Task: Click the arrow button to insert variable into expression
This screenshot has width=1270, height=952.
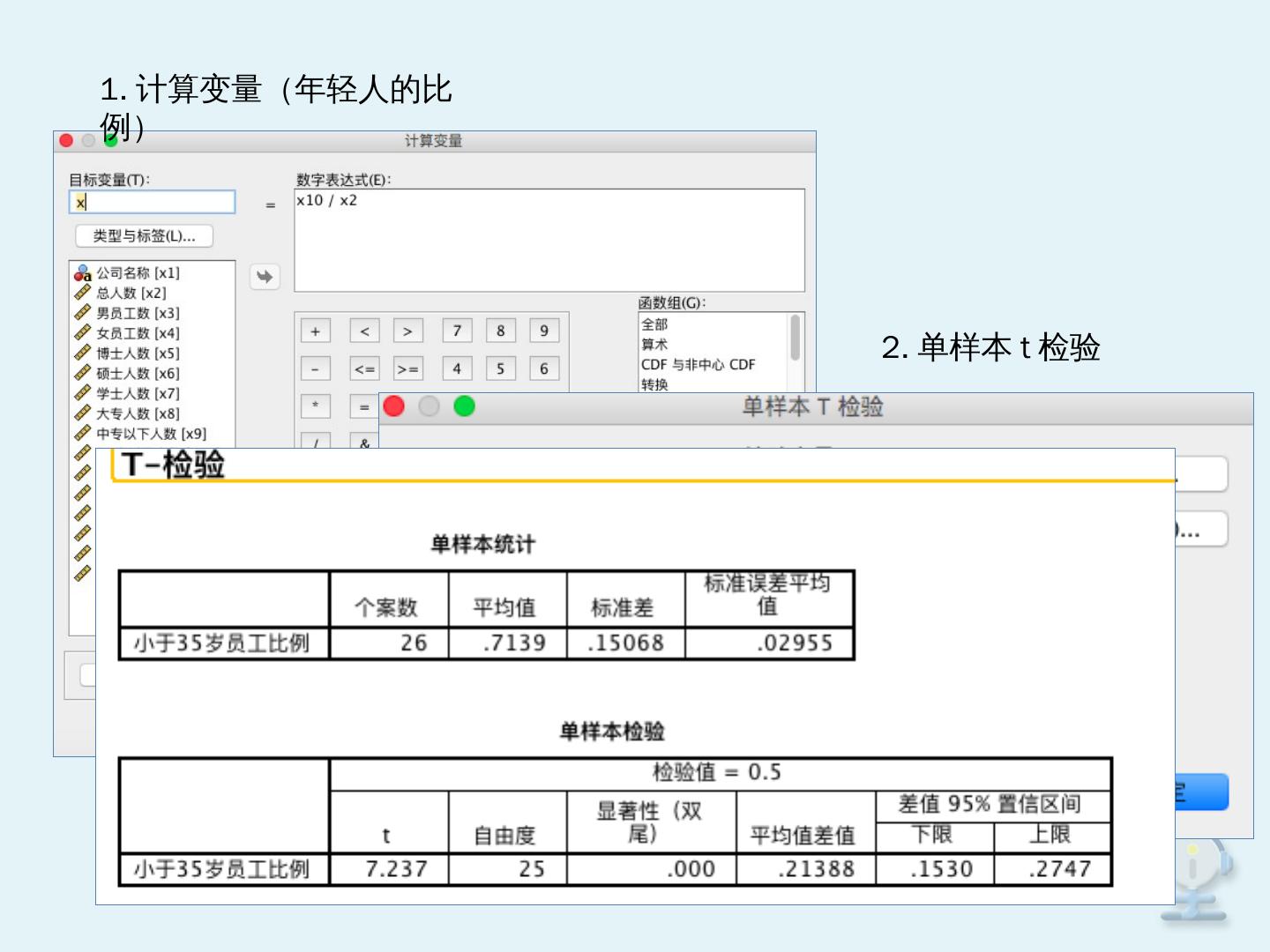Action: (x=265, y=277)
